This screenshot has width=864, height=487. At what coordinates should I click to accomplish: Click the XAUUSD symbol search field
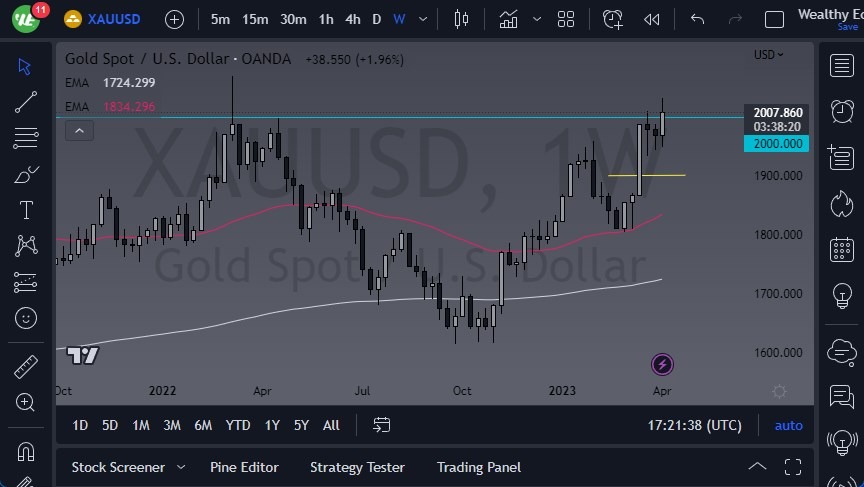[113, 19]
